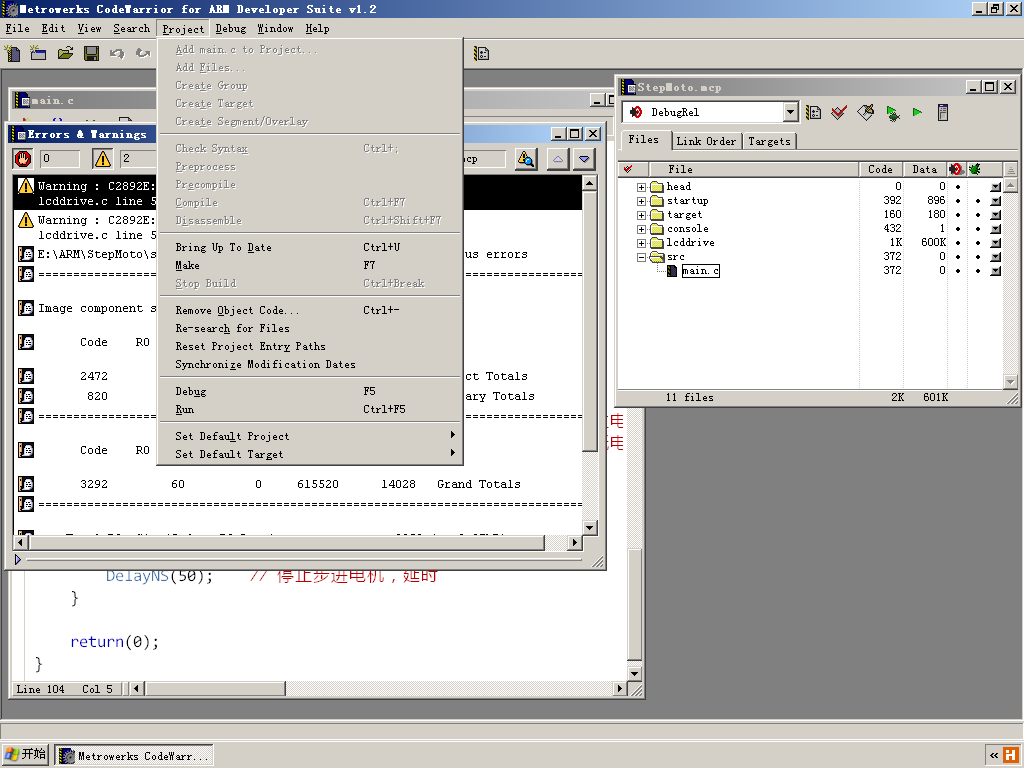Open the Debug menu in menu bar
1024x768 pixels.
point(231,28)
